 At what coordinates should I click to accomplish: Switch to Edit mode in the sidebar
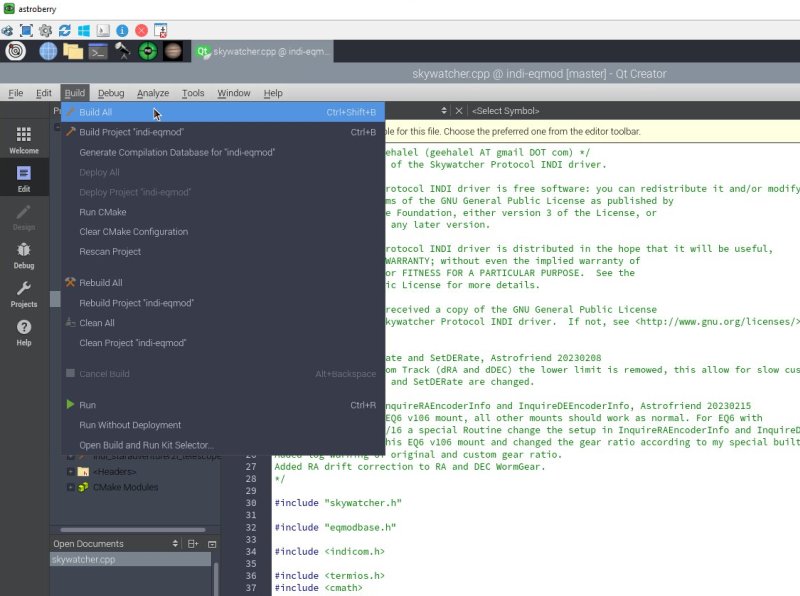click(x=24, y=178)
